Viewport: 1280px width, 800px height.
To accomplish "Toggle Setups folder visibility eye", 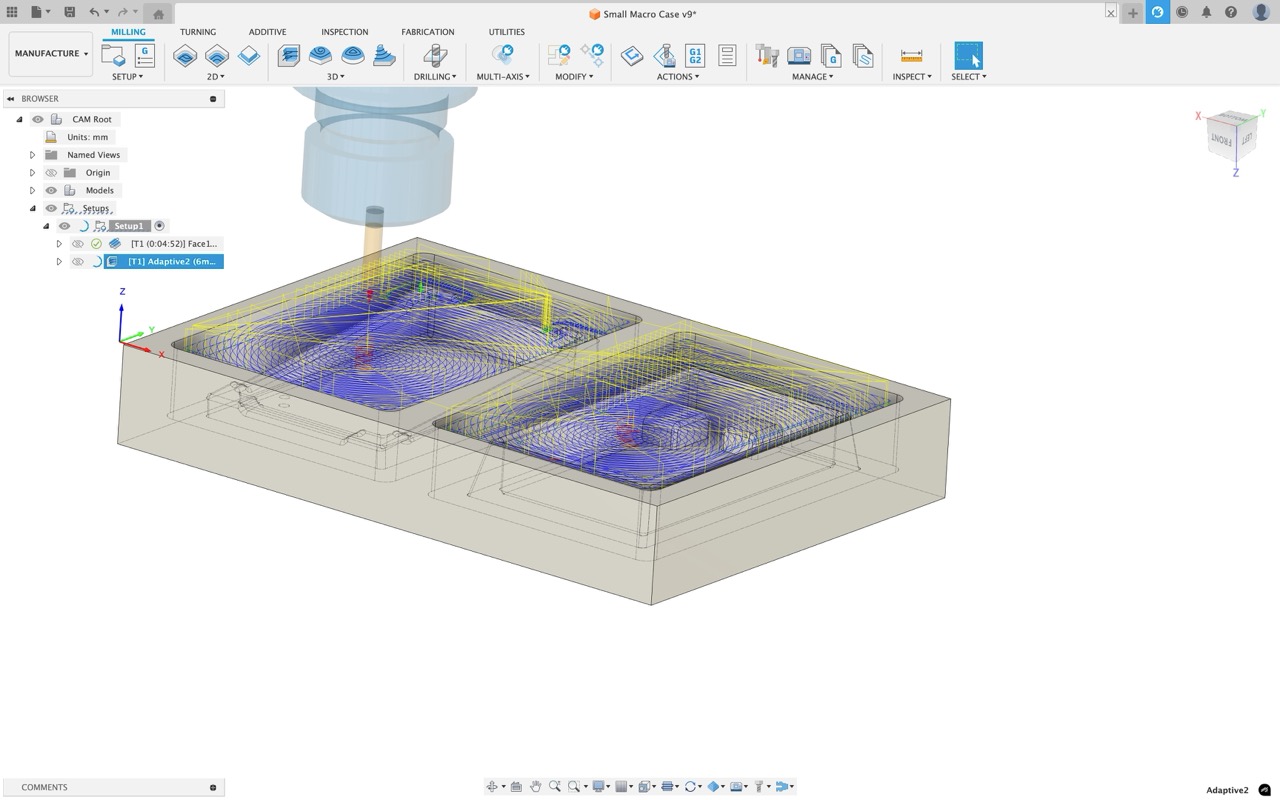I will (51, 208).
